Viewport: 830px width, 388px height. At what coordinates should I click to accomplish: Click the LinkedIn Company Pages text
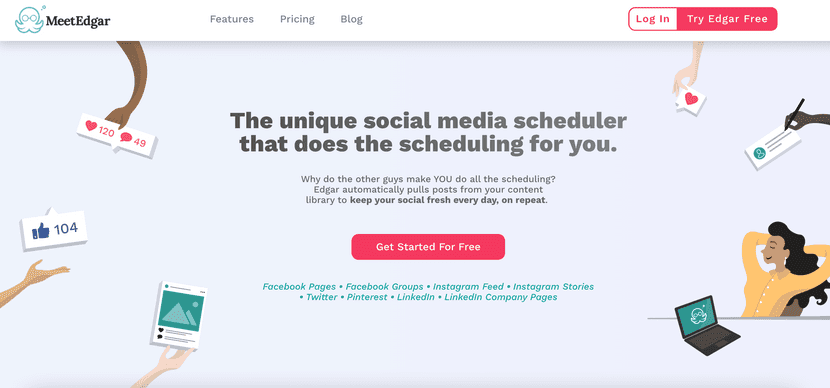tap(501, 297)
